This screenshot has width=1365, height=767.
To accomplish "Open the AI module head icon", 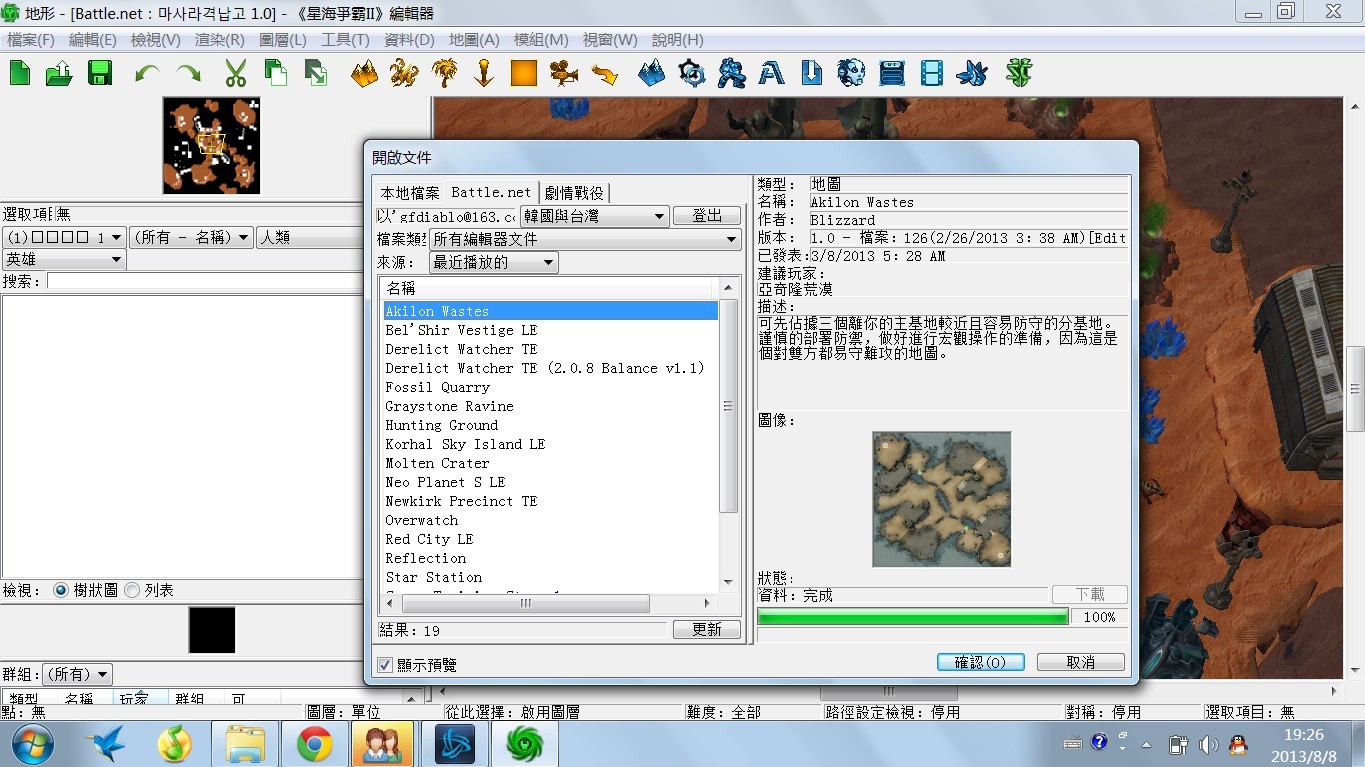I will coord(852,73).
